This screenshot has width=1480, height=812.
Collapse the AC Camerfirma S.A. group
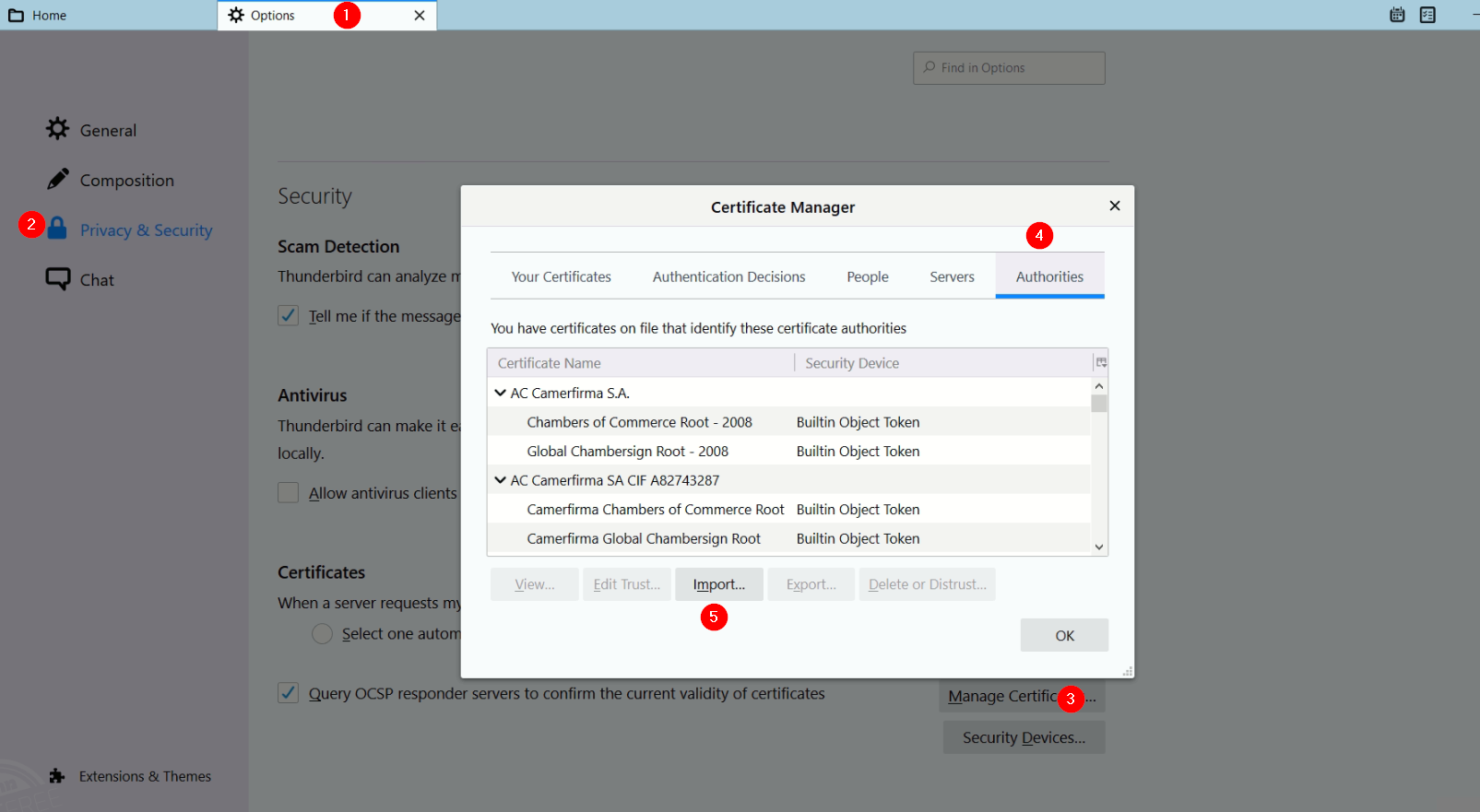(x=500, y=393)
